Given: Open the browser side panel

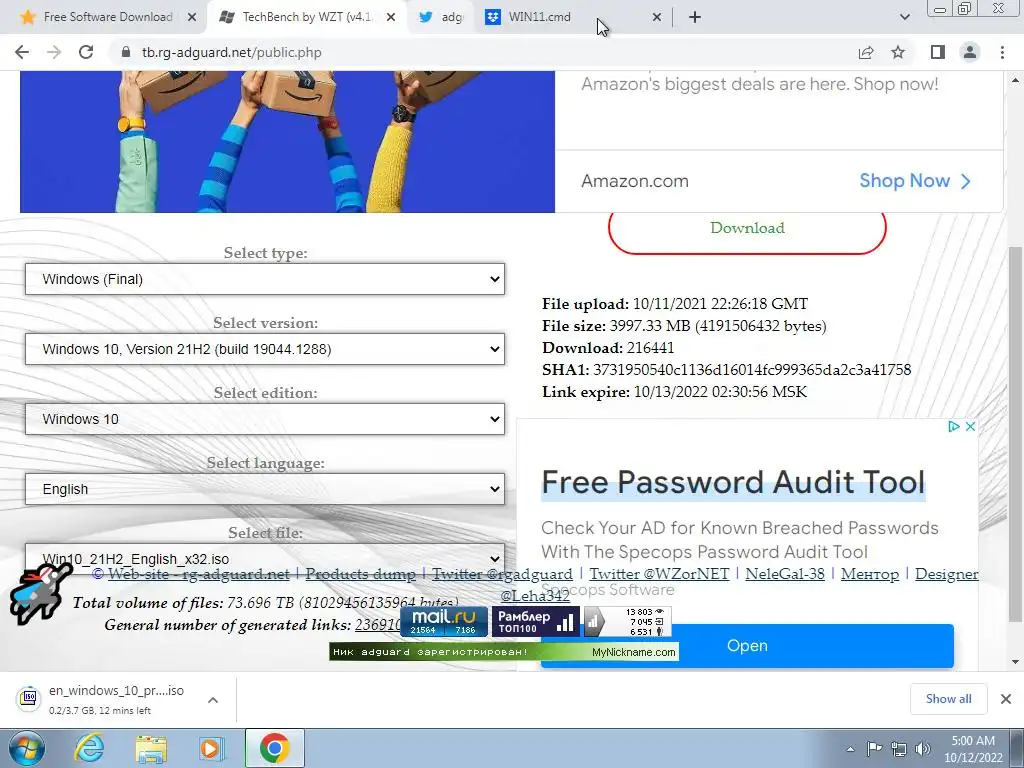Looking at the screenshot, I should [938, 52].
